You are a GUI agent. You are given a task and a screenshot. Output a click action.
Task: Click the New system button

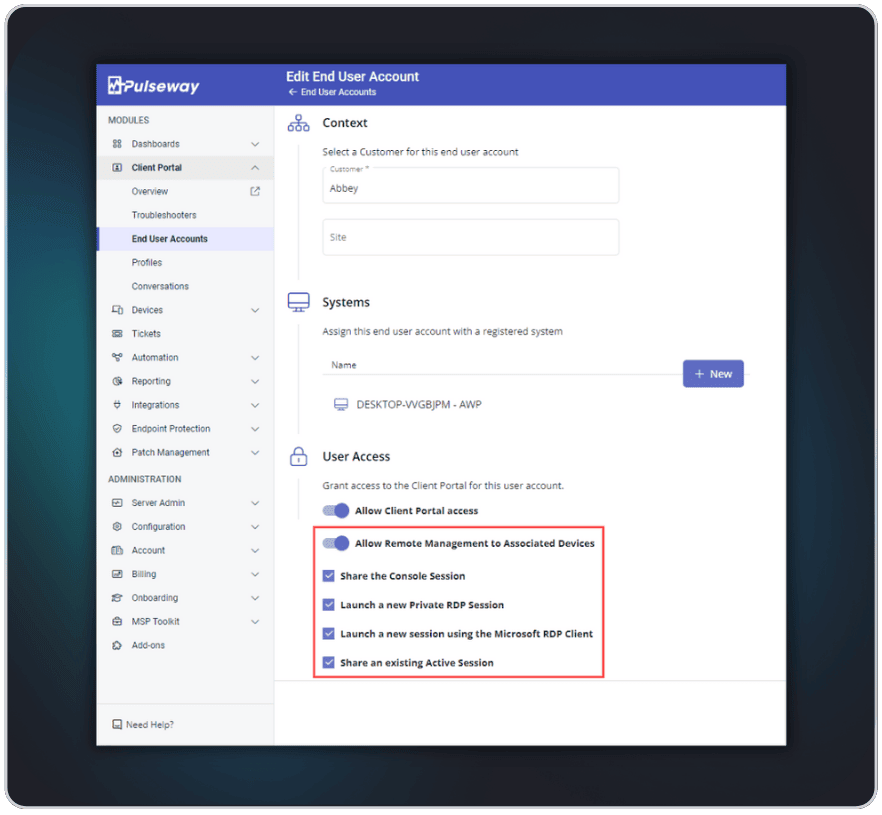point(712,373)
